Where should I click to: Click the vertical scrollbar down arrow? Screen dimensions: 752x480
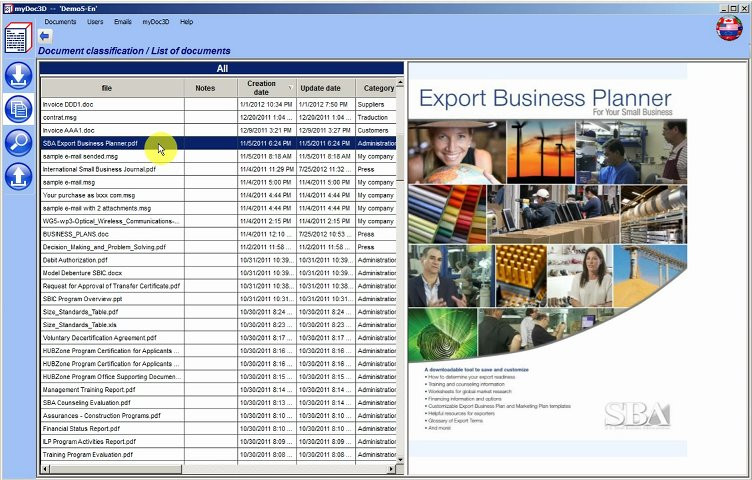pyautogui.click(x=400, y=460)
